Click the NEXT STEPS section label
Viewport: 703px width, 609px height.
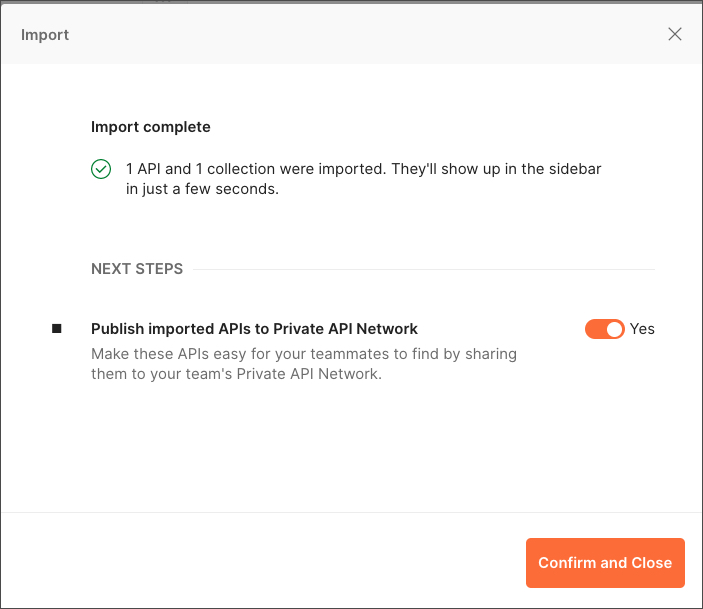[x=137, y=269]
